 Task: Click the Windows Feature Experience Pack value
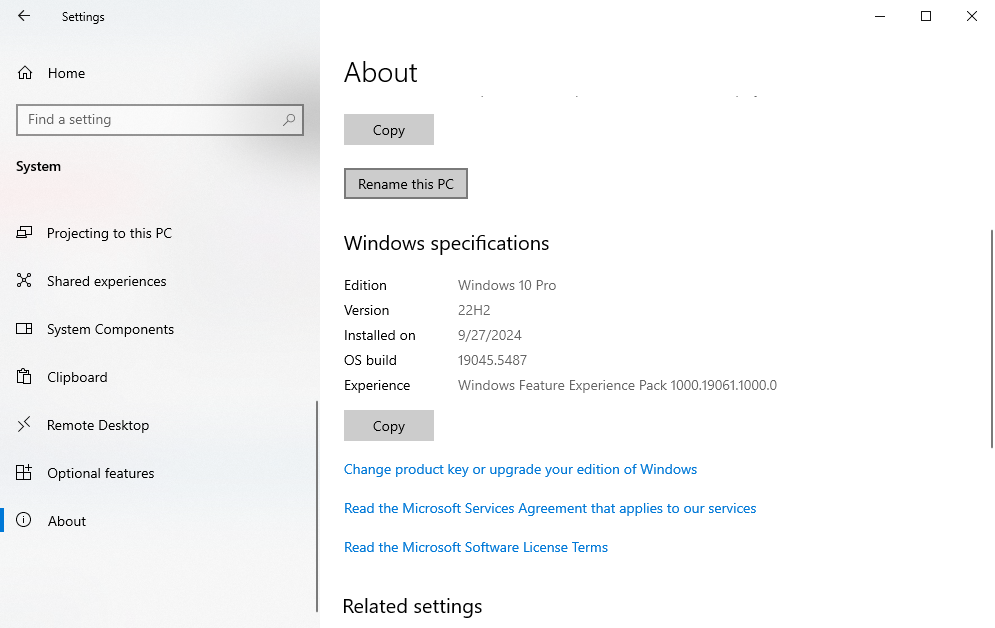point(617,385)
